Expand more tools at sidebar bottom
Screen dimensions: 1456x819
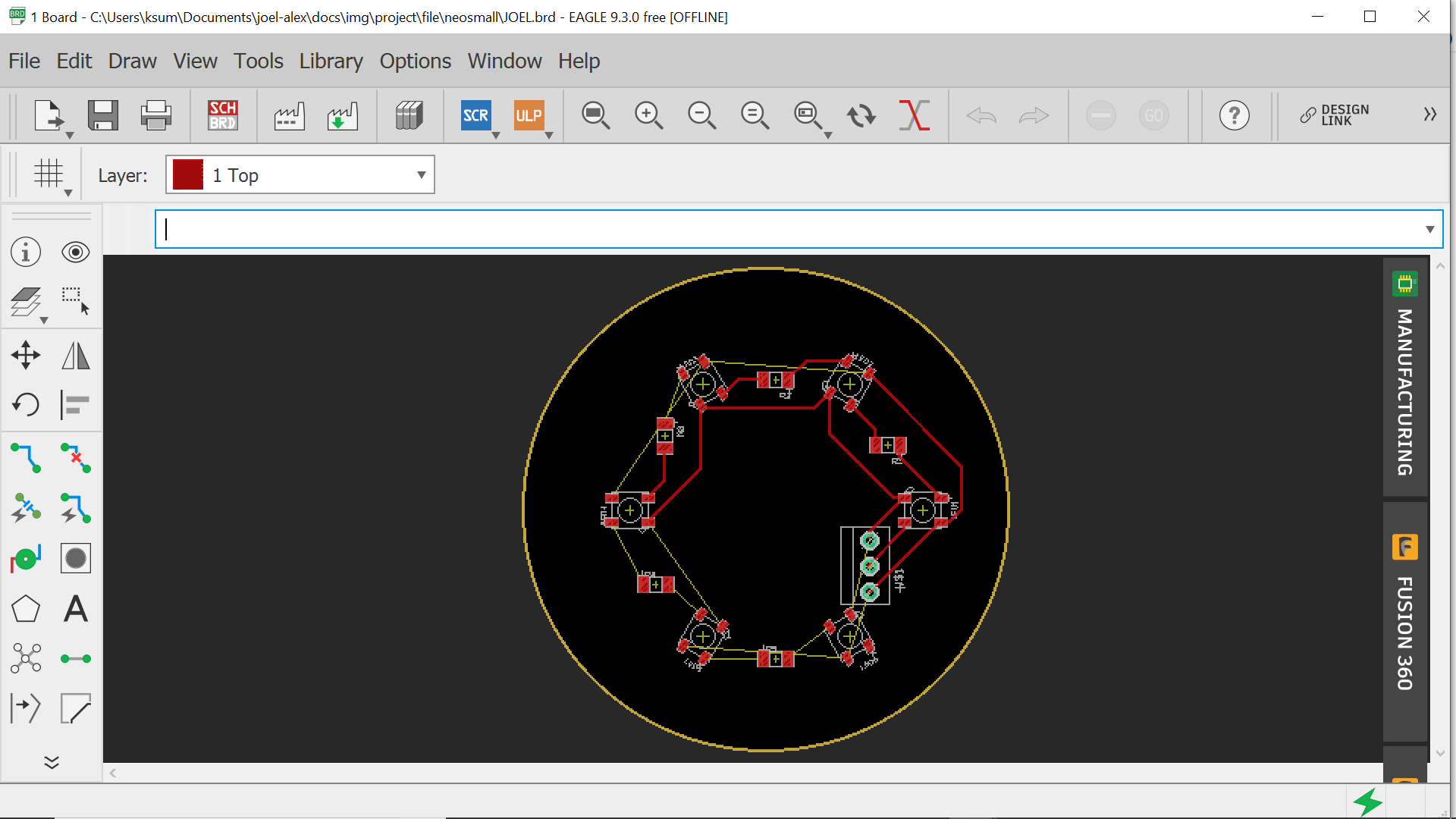click(x=52, y=762)
